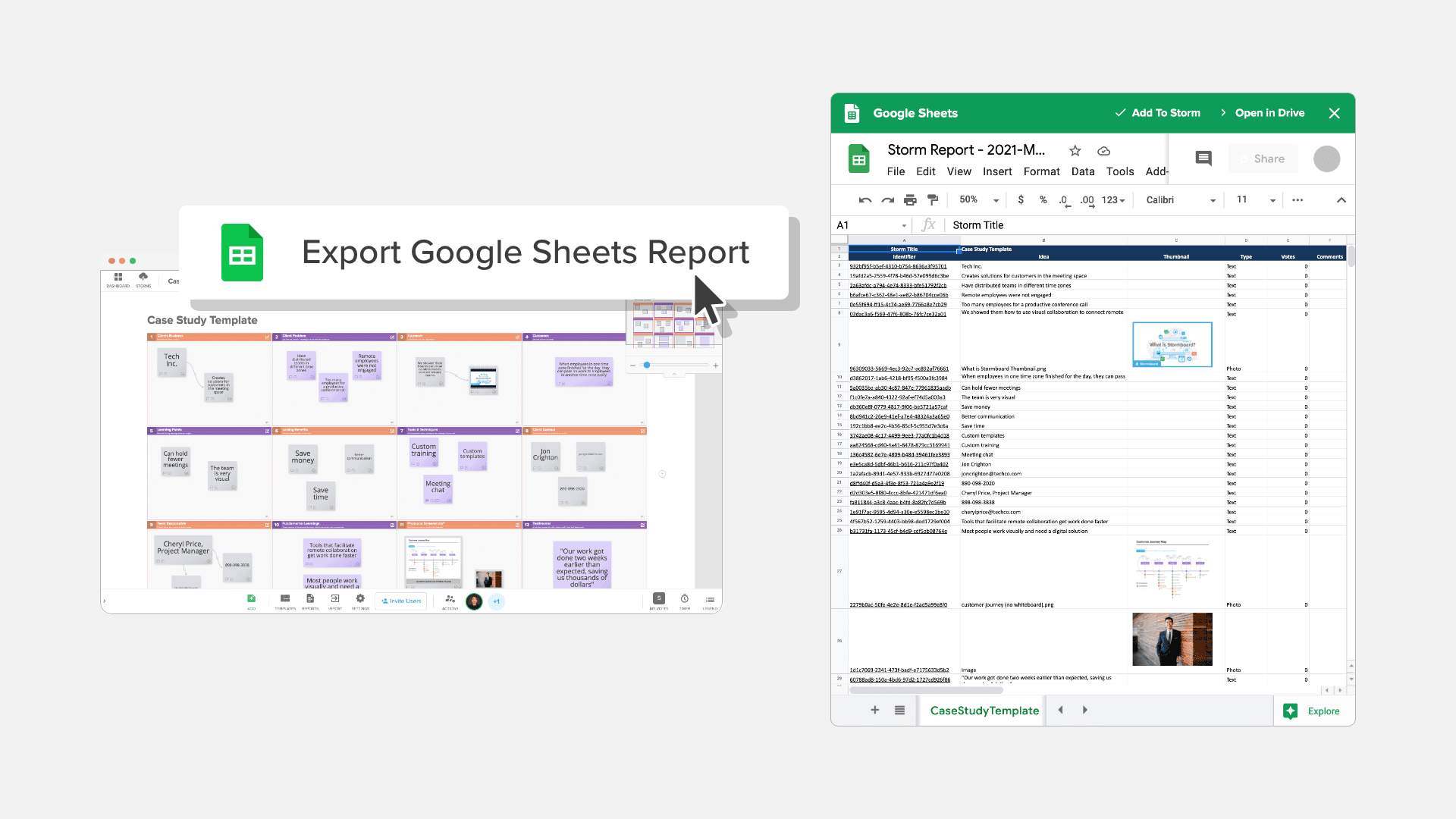Image resolution: width=1456 pixels, height=819 pixels.
Task: Open Import in Stormboard toolbar
Action: pyautogui.click(x=335, y=601)
